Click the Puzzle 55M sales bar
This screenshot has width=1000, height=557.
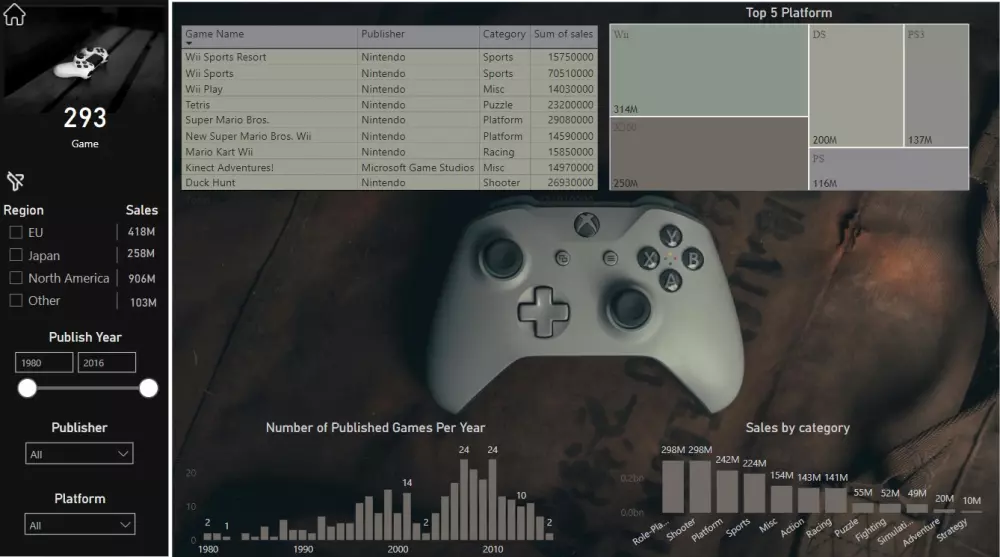coord(863,508)
